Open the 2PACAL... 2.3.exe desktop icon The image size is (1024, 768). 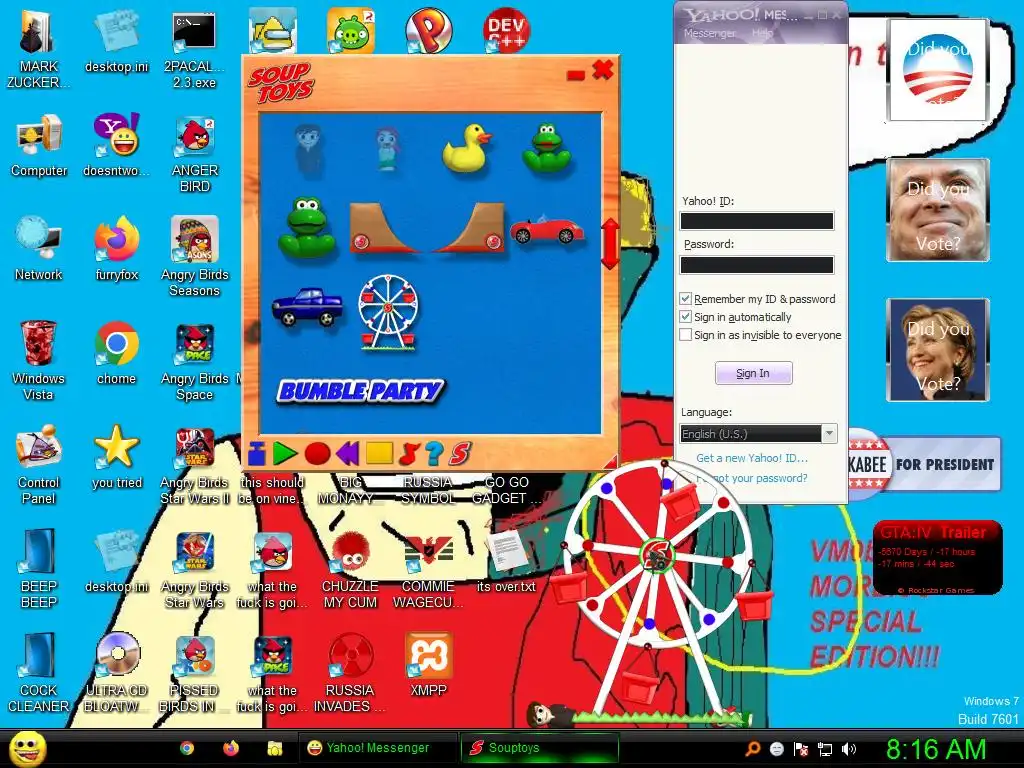click(194, 51)
